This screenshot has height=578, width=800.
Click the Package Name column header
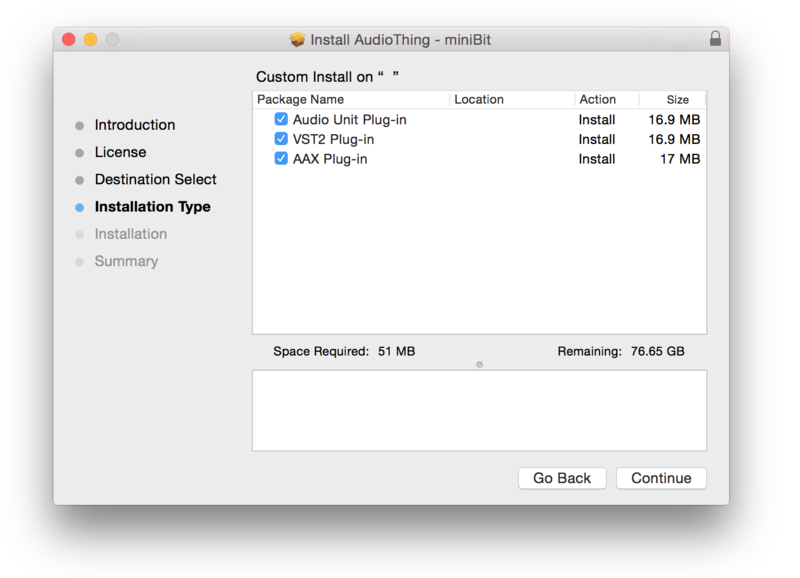pyautogui.click(x=301, y=100)
